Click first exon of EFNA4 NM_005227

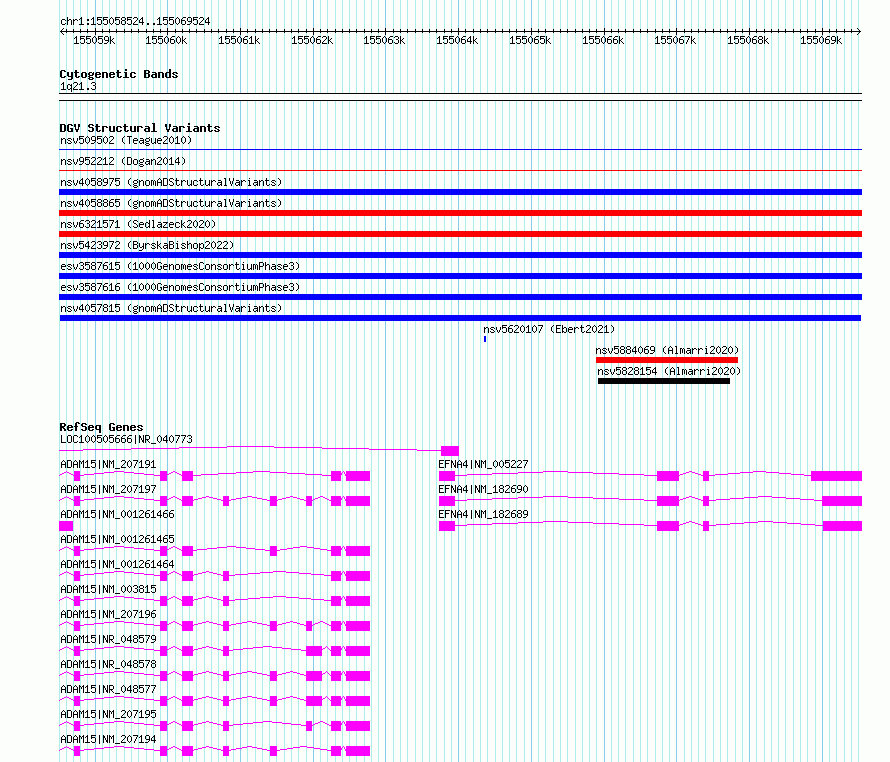[447, 476]
